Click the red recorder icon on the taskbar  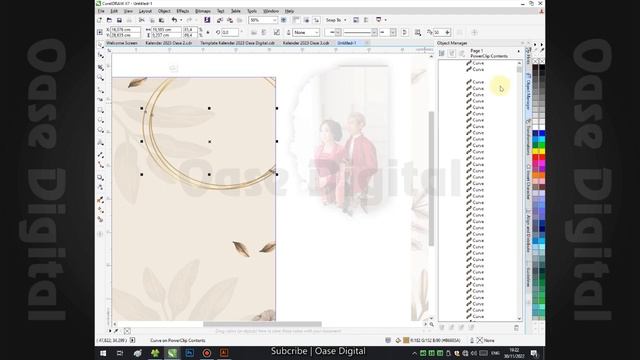coord(207,353)
